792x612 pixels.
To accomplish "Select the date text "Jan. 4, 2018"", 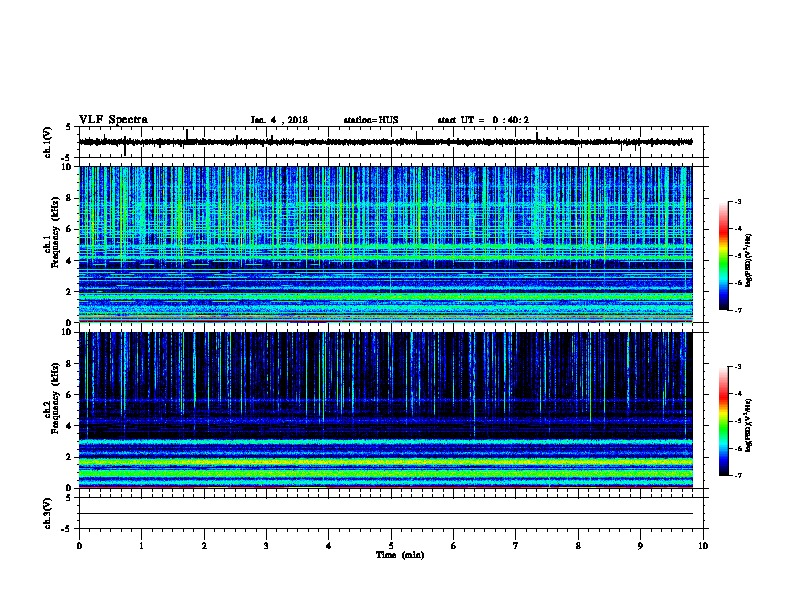I will point(279,120).
